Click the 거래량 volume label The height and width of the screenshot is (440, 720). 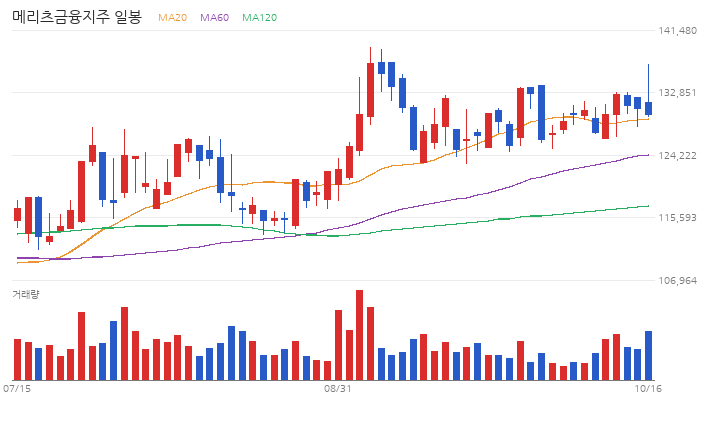click(x=26, y=294)
